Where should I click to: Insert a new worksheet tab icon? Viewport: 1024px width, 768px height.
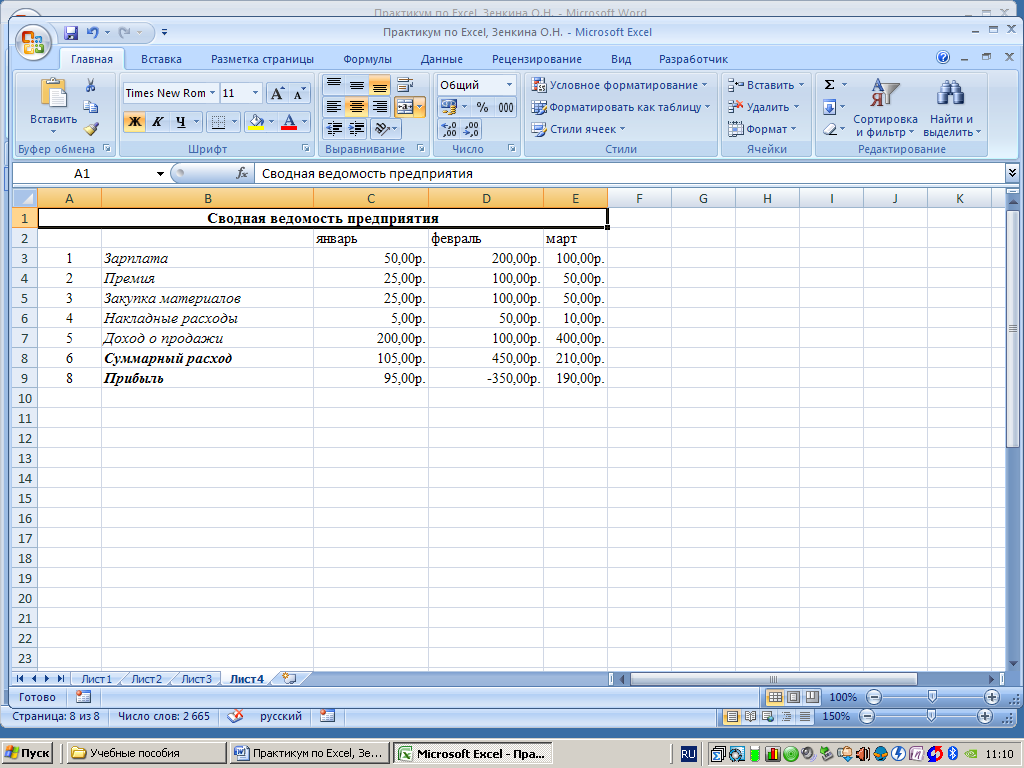coord(289,679)
